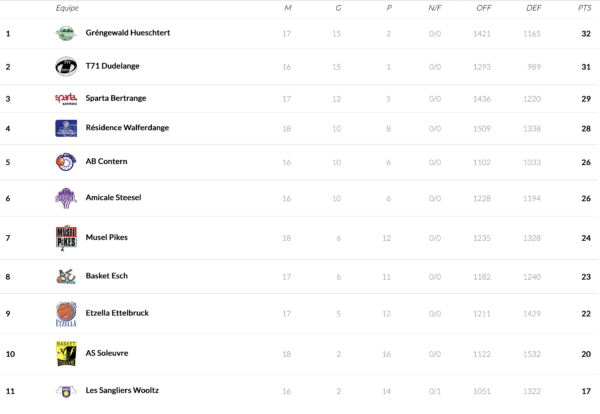The width and height of the screenshot is (600, 414).
Task: Click the Basket Esch logo
Action: tap(66, 276)
